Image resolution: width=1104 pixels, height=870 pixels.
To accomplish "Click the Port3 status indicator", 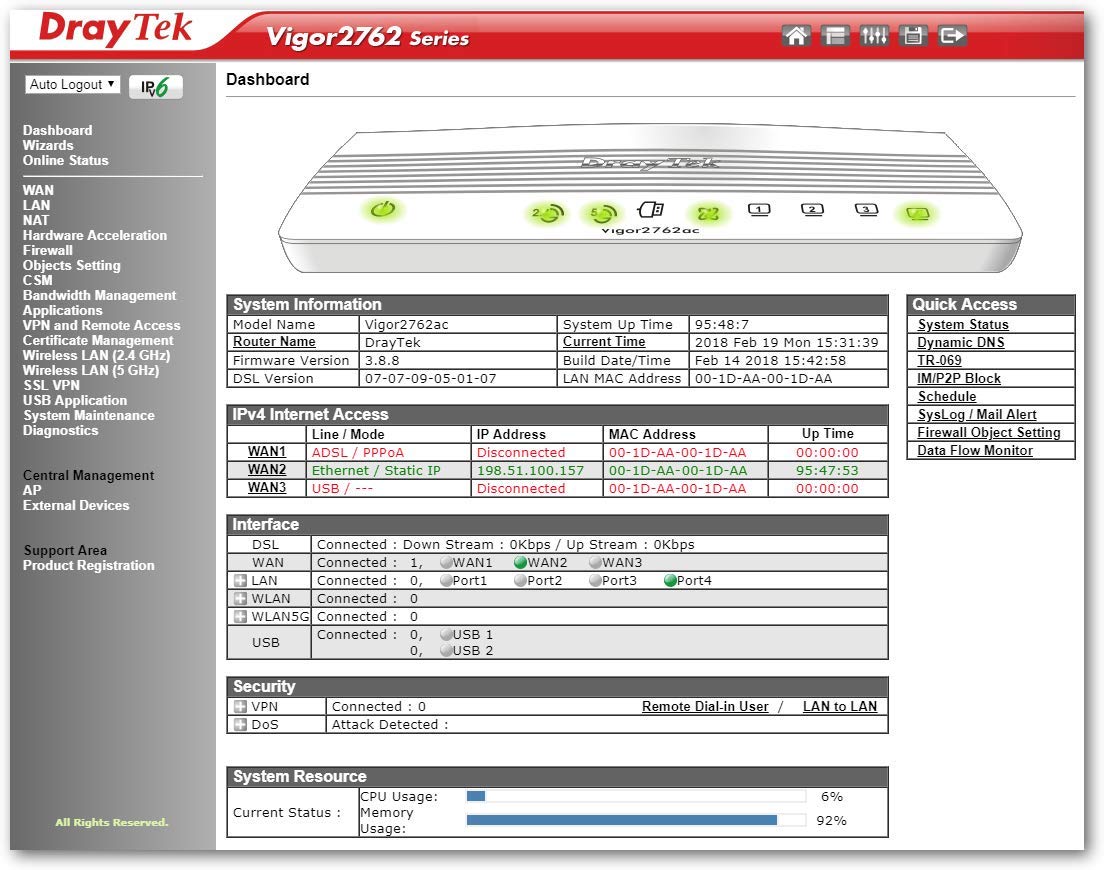I will tap(595, 581).
